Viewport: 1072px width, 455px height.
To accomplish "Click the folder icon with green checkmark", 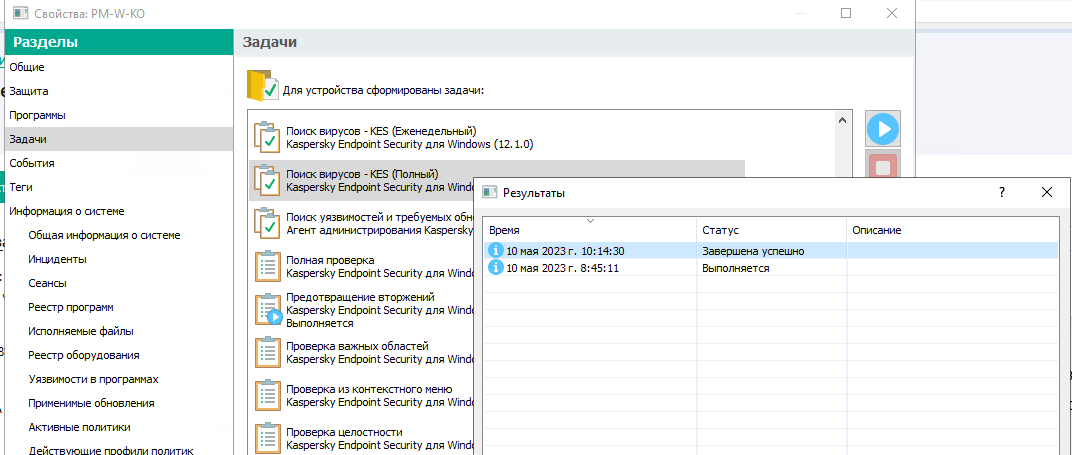I will coord(263,87).
